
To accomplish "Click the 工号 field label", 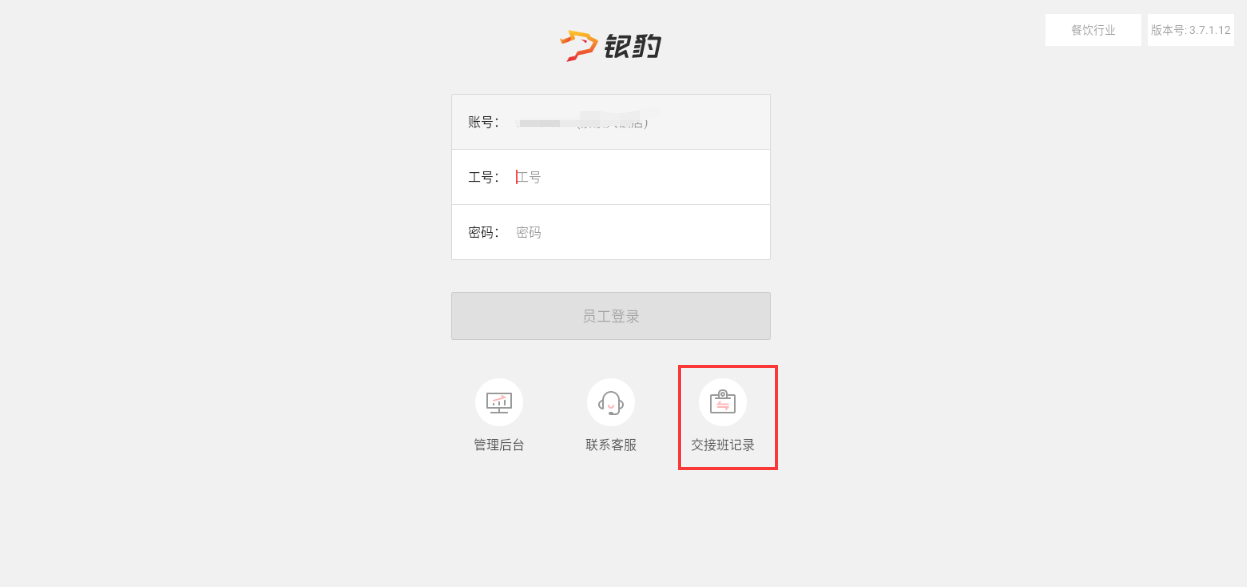I will 484,177.
